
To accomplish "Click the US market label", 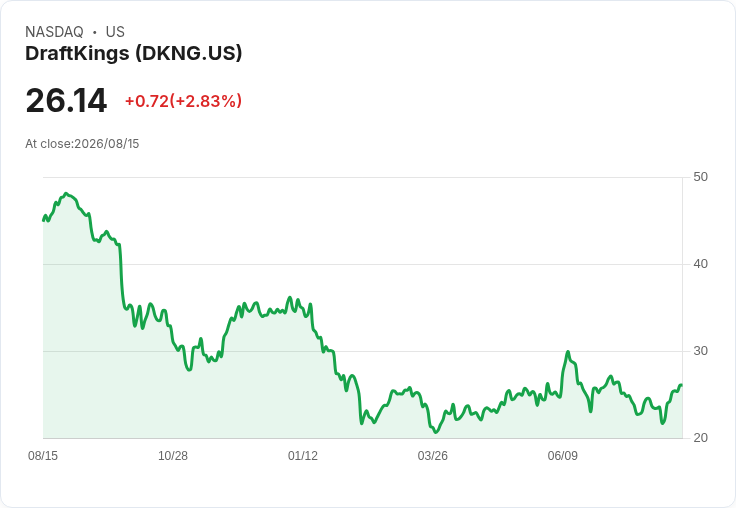I will pos(115,32).
